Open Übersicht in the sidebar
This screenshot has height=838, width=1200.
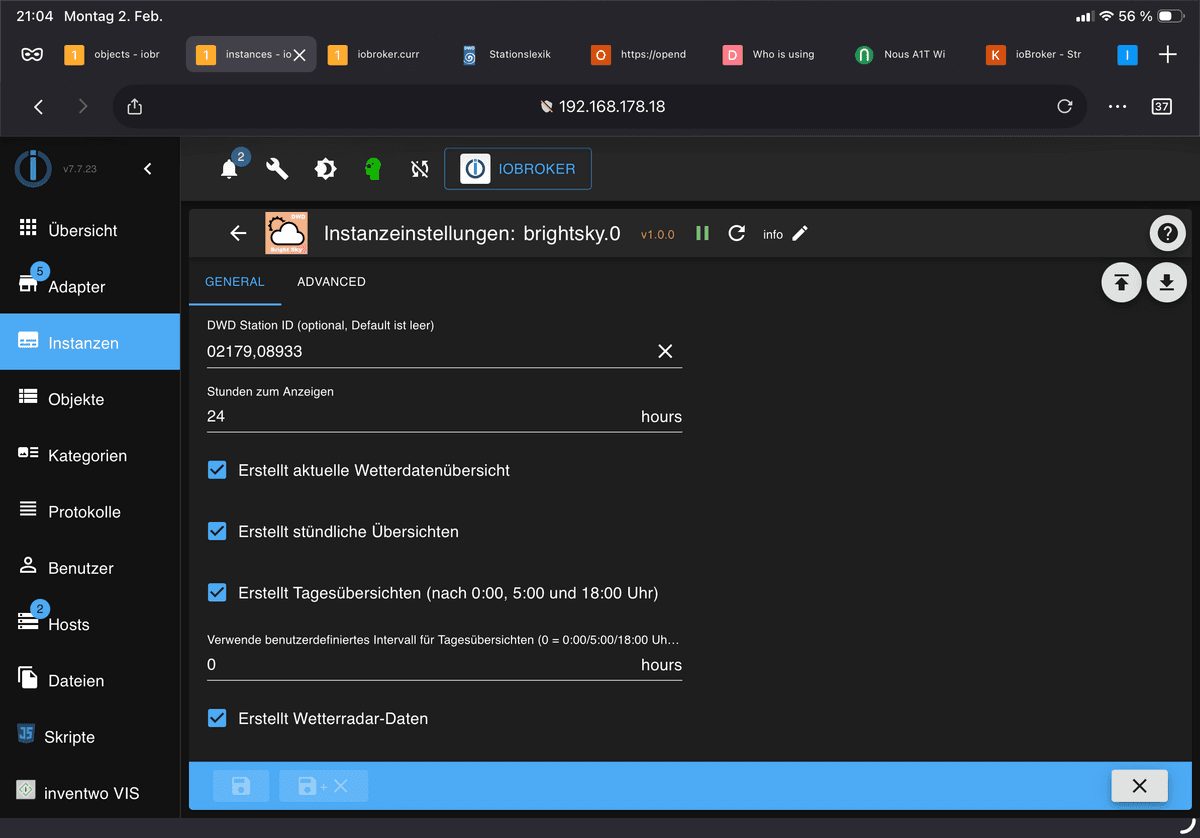[x=90, y=230]
